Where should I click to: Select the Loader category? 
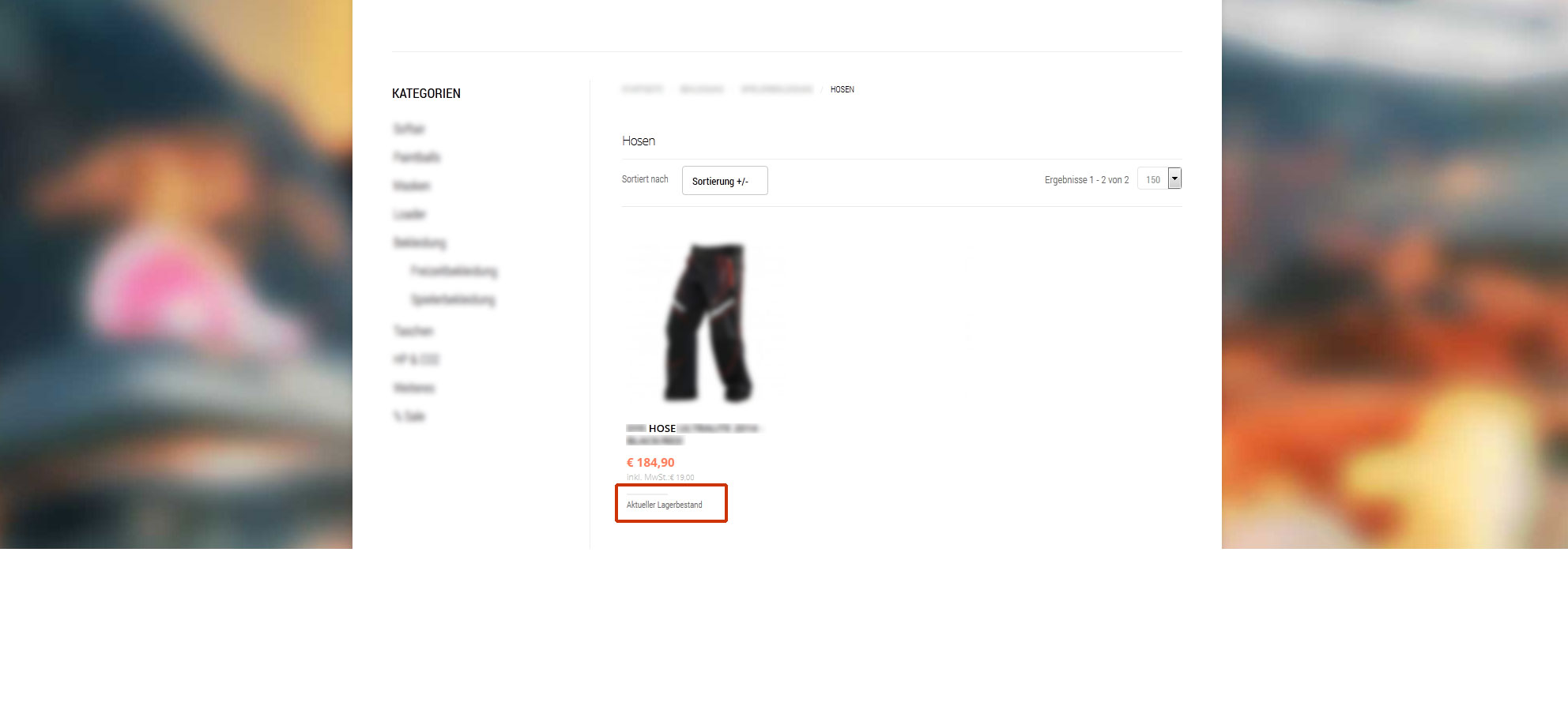409,214
